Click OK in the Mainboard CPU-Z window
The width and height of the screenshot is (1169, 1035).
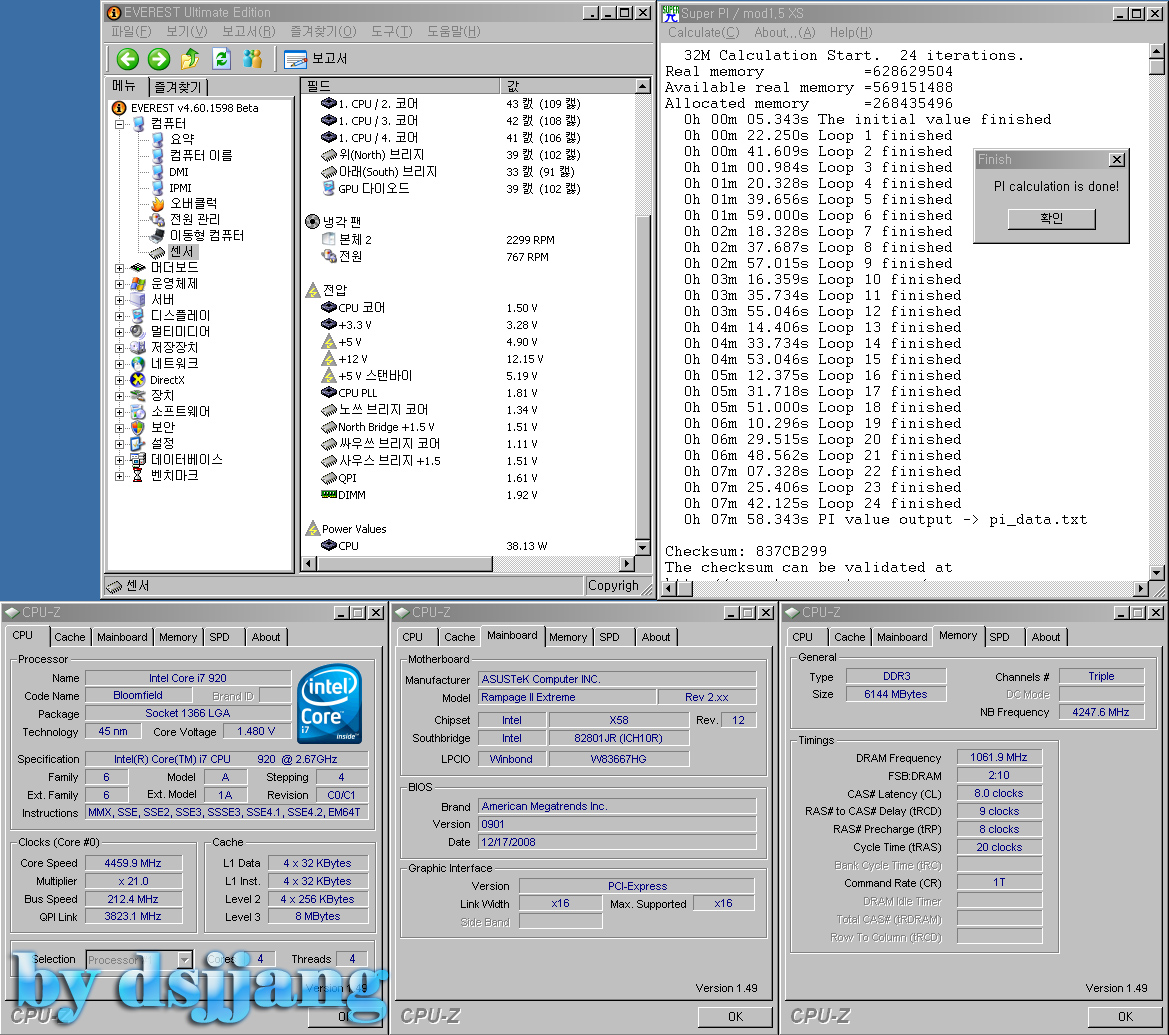click(x=735, y=1016)
